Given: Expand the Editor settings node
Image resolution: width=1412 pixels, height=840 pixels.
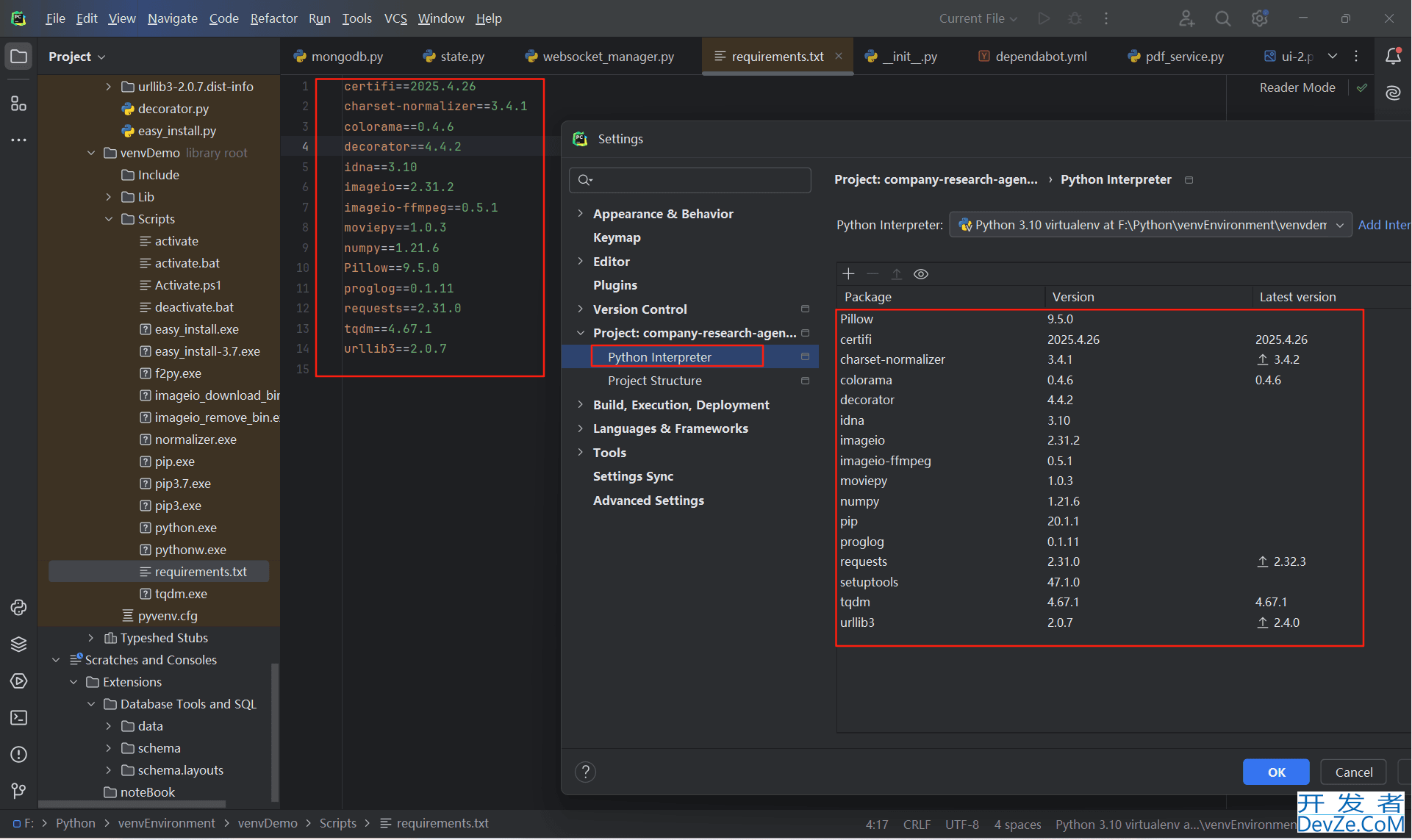Looking at the screenshot, I should coord(580,262).
